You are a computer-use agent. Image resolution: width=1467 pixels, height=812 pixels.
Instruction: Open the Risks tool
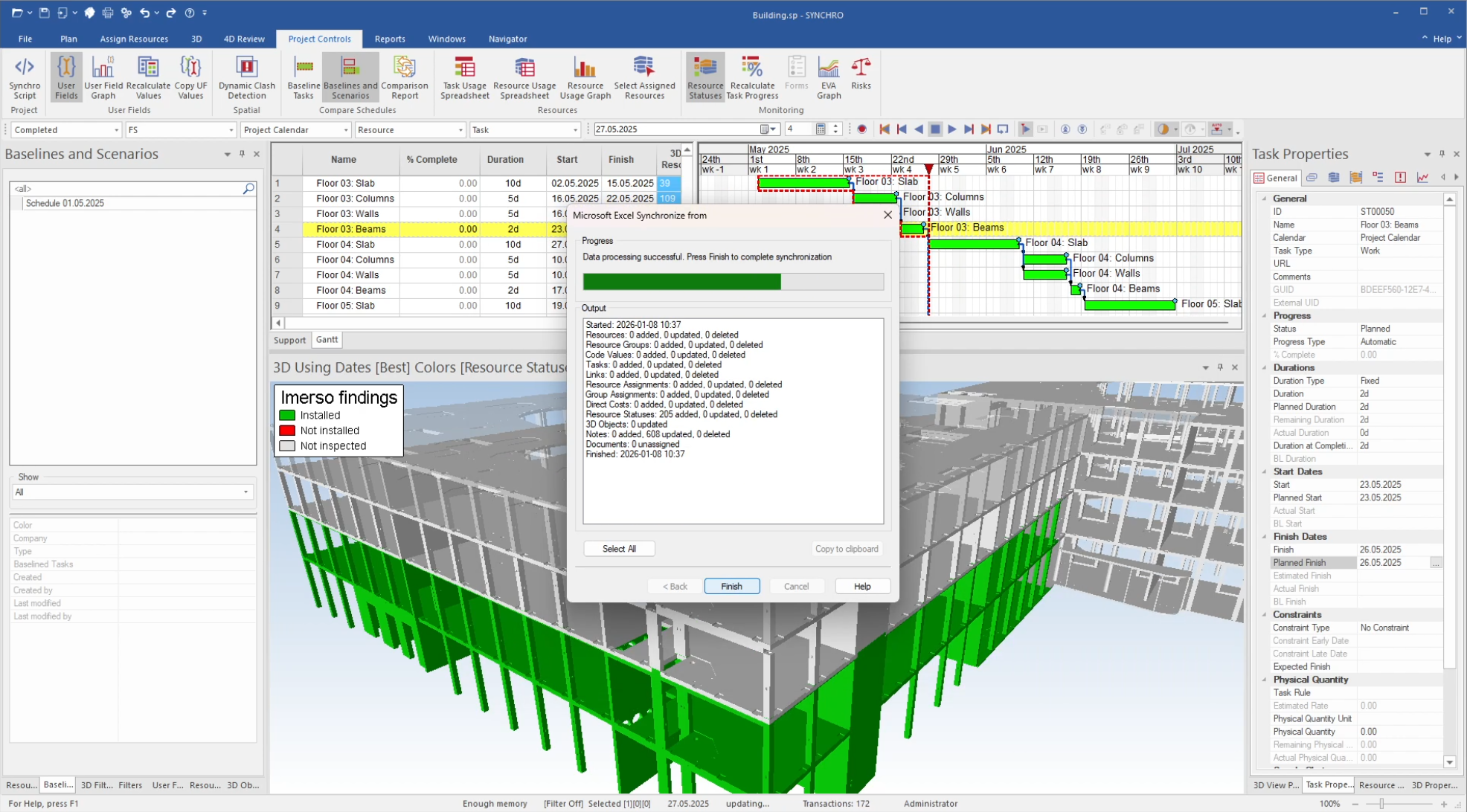tap(861, 73)
